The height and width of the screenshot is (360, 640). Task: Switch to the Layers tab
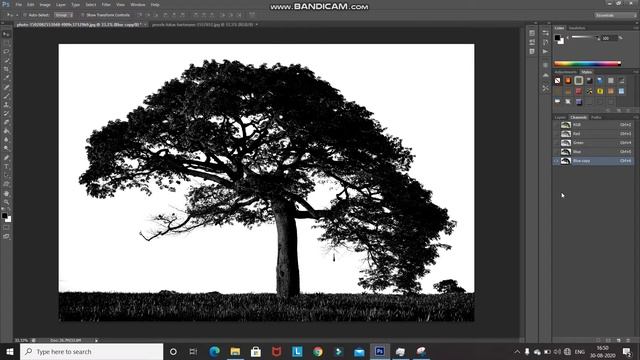(x=560, y=118)
